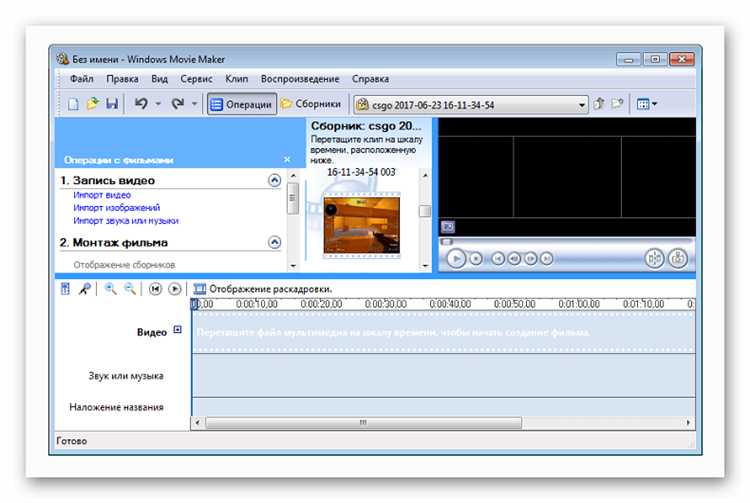Click the Zoom Timeline Out magnifier
Viewport: 750px width, 503px height.
point(130,289)
